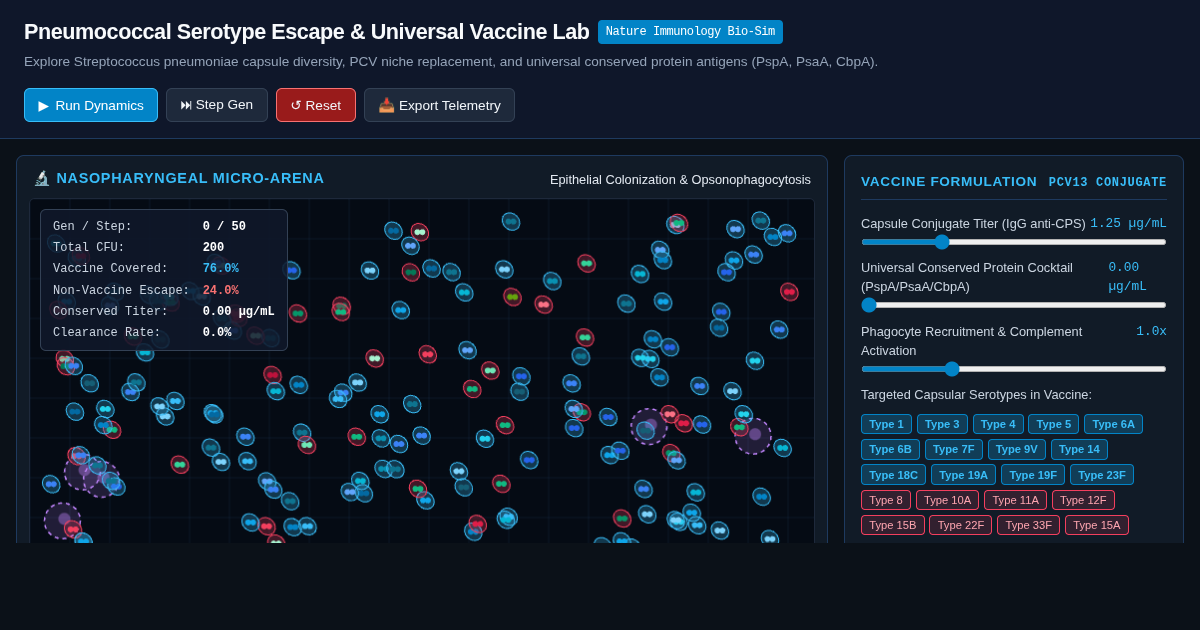The width and height of the screenshot is (1200, 630).
Task: Toggle serotype Type 9V chip
Action: point(1017,450)
